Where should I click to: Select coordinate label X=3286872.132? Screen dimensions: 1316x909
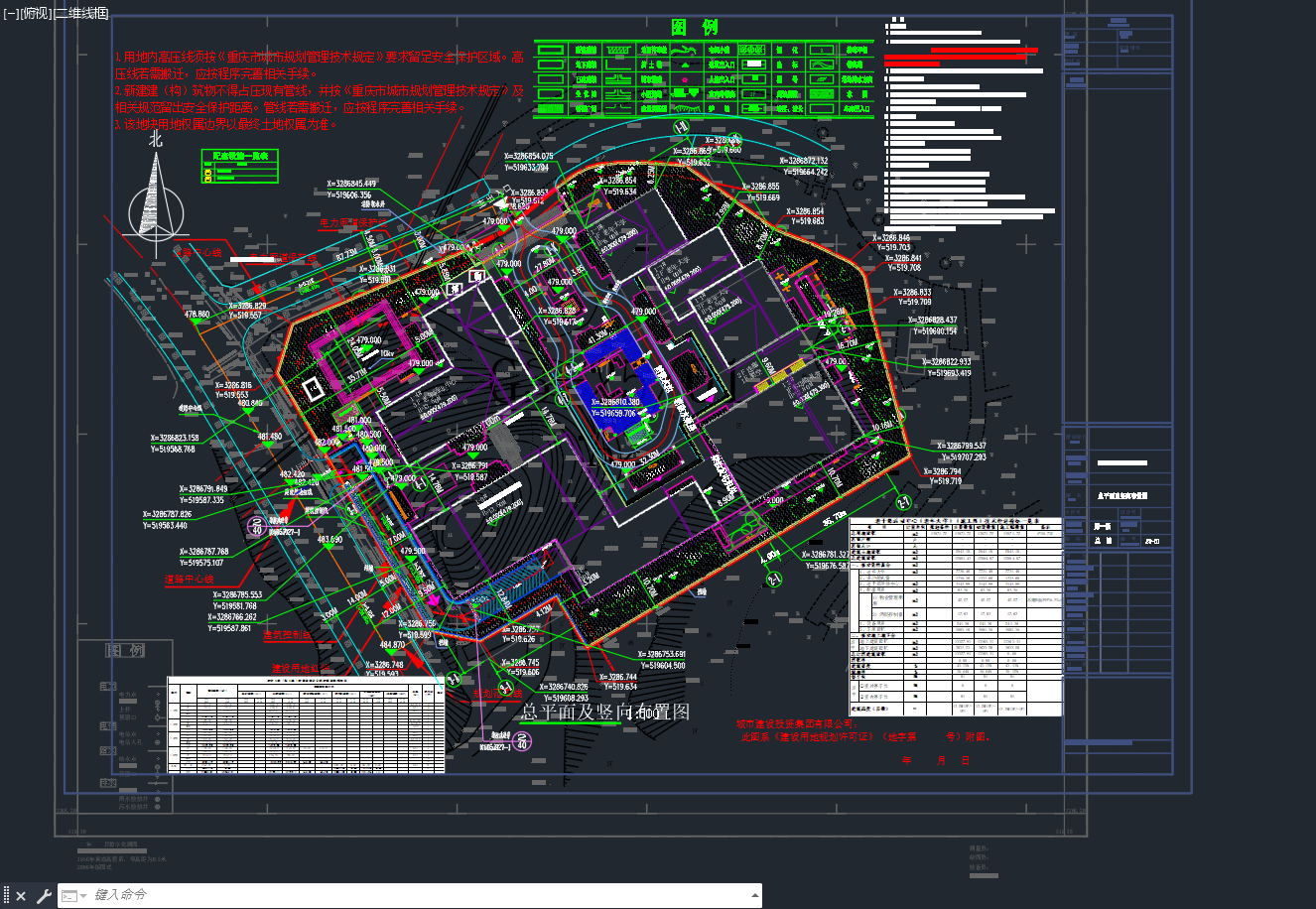[804, 161]
